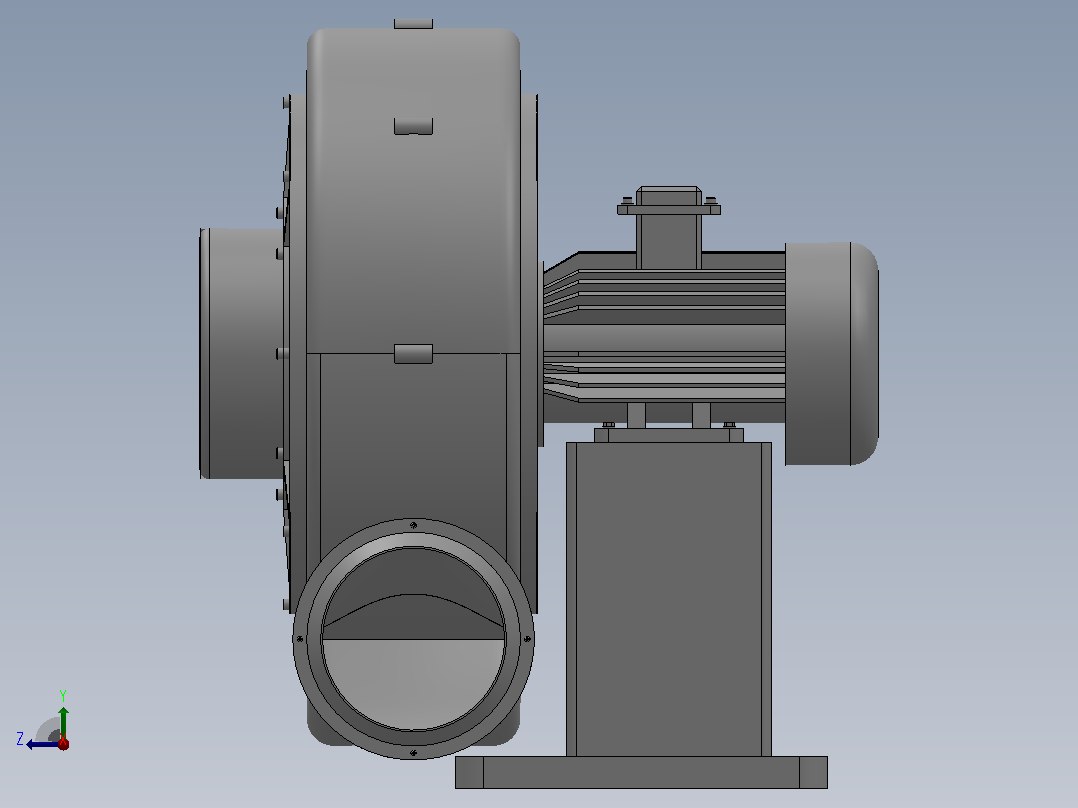Select the cylindrical inlet duct of the blower
1078x808 pixels.
tap(242, 353)
